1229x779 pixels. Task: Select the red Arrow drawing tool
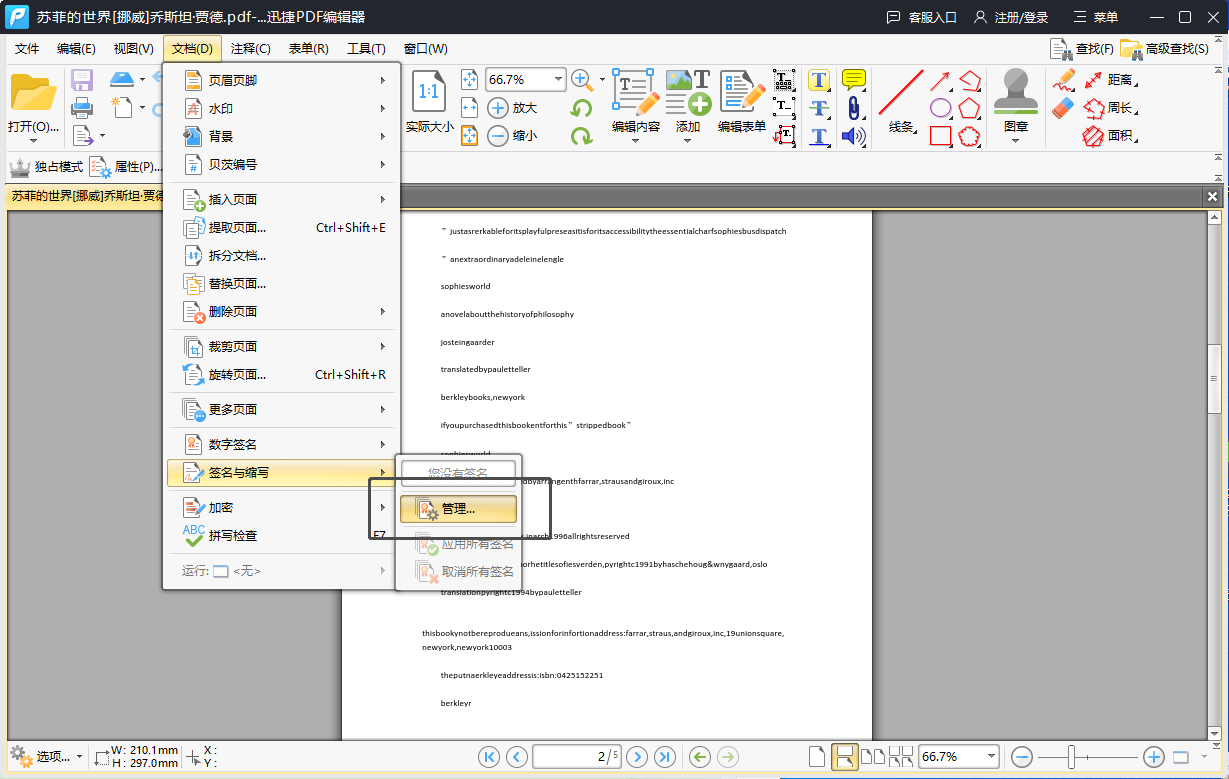tap(940, 80)
